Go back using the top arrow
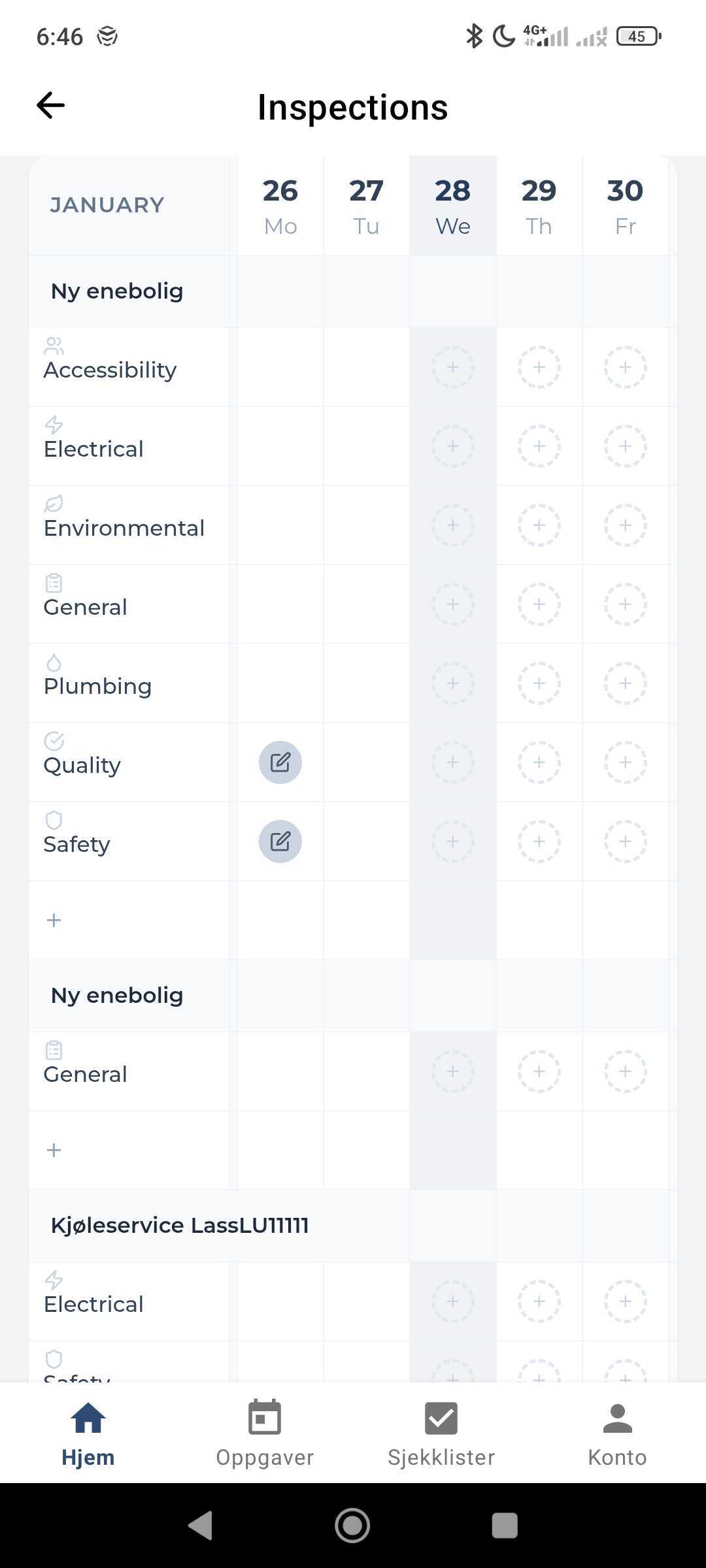Screen dimensions: 706x1568 (x=50, y=105)
